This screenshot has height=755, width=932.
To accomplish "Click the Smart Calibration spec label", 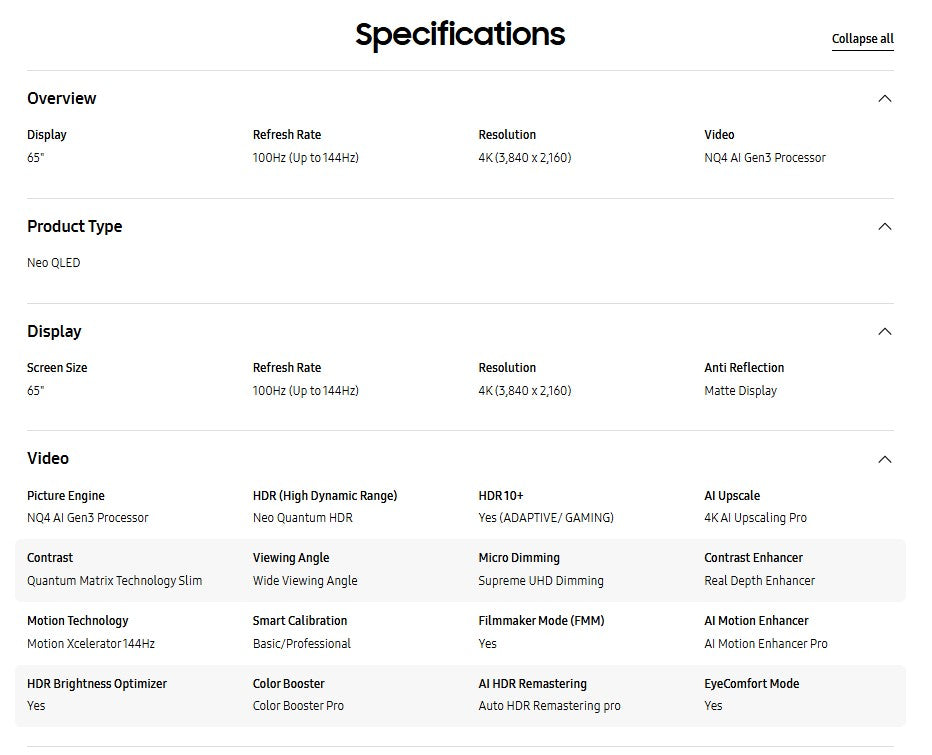I will (300, 621).
